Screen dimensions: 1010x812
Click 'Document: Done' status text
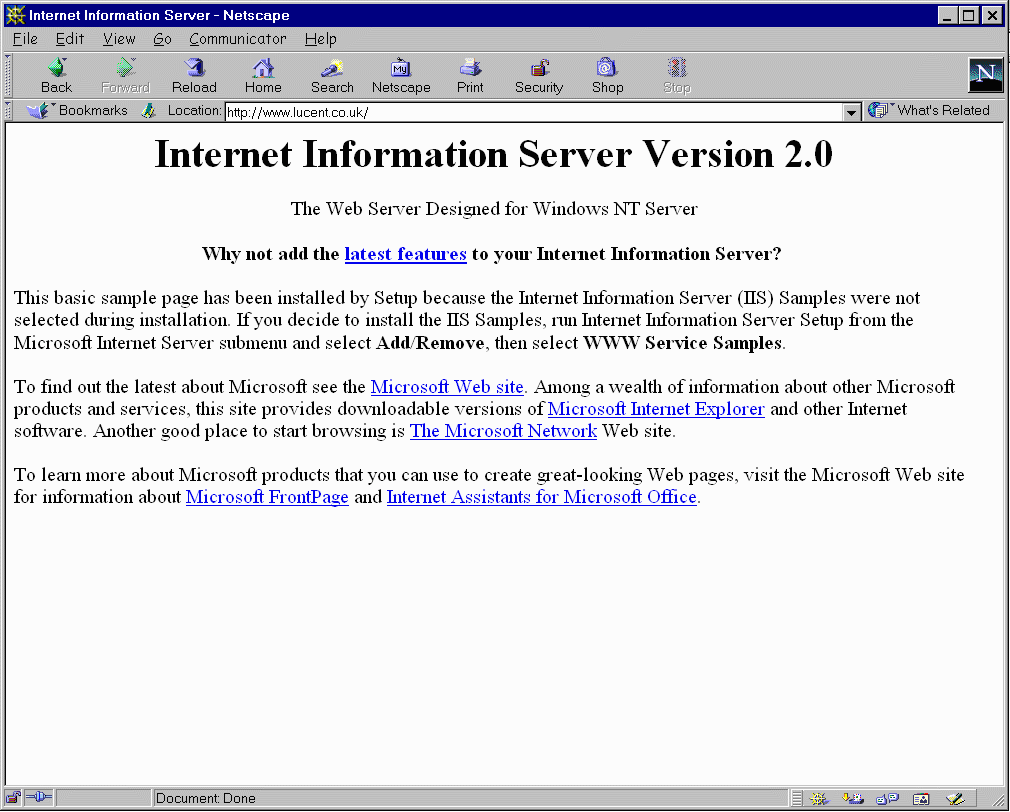[205, 798]
